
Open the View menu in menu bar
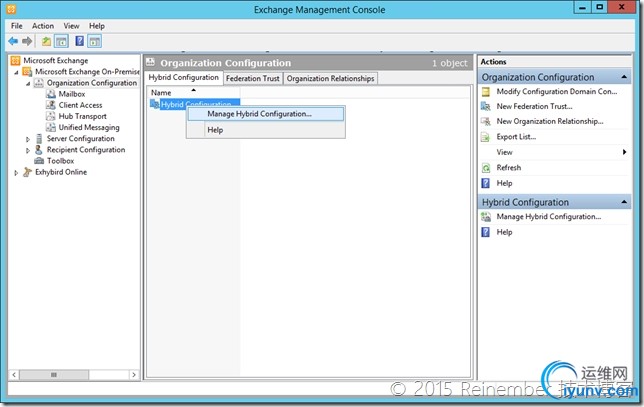[71, 26]
